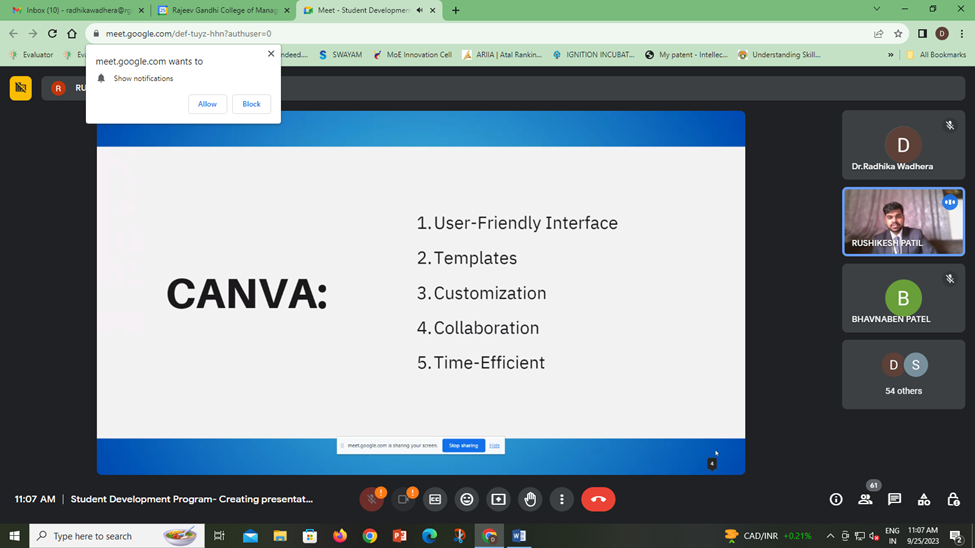Open meeting details info icon
Viewport: 975px width, 548px height.
pyautogui.click(x=836, y=499)
